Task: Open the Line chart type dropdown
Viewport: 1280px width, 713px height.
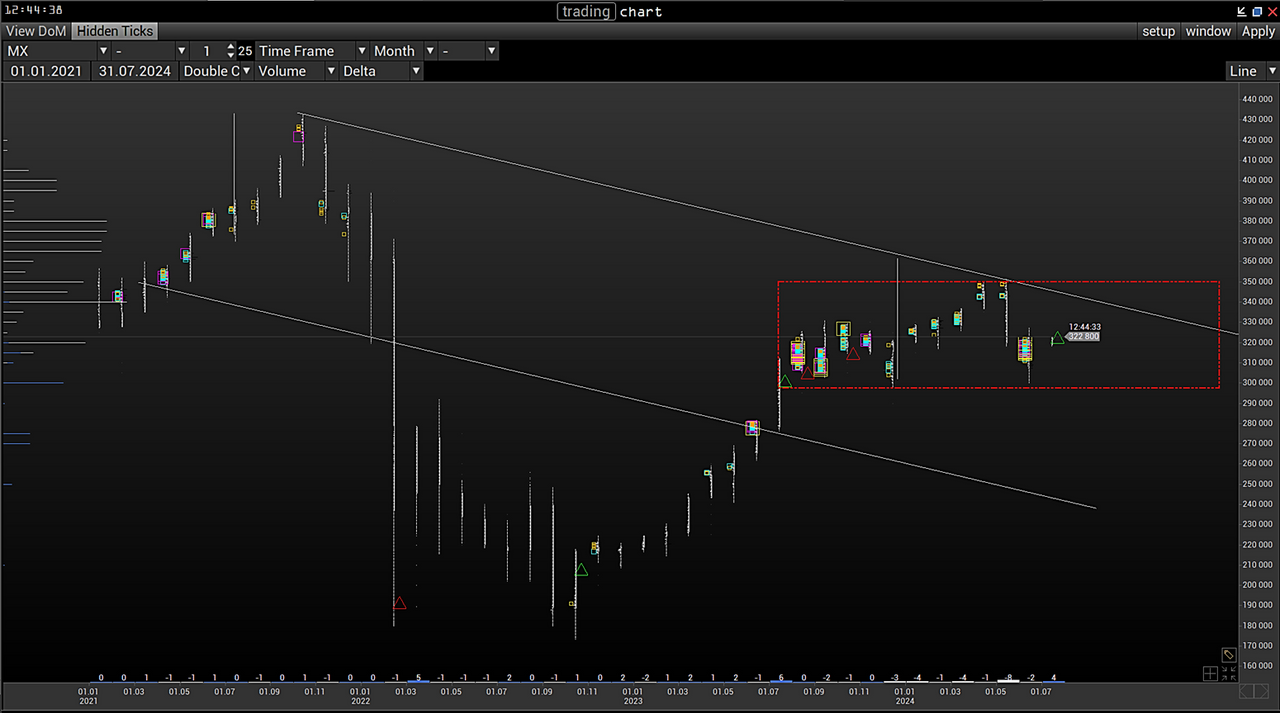Action: pyautogui.click(x=1251, y=71)
